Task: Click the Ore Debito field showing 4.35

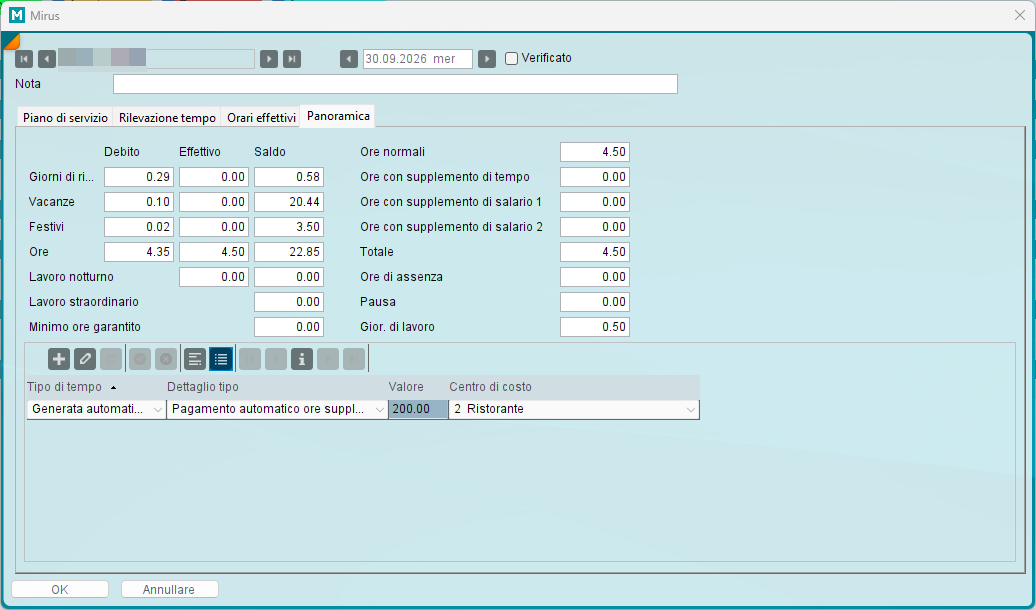Action: click(x=139, y=252)
